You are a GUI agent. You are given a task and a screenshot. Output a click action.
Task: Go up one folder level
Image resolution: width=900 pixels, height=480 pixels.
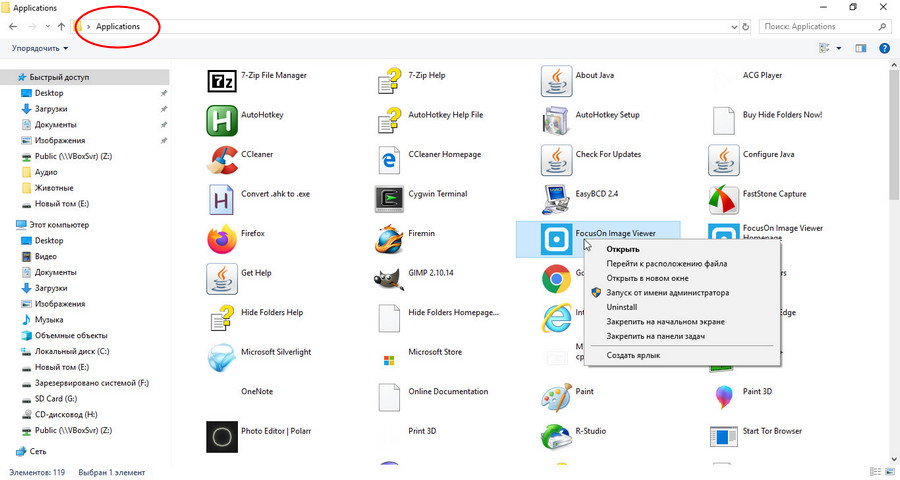[61, 26]
